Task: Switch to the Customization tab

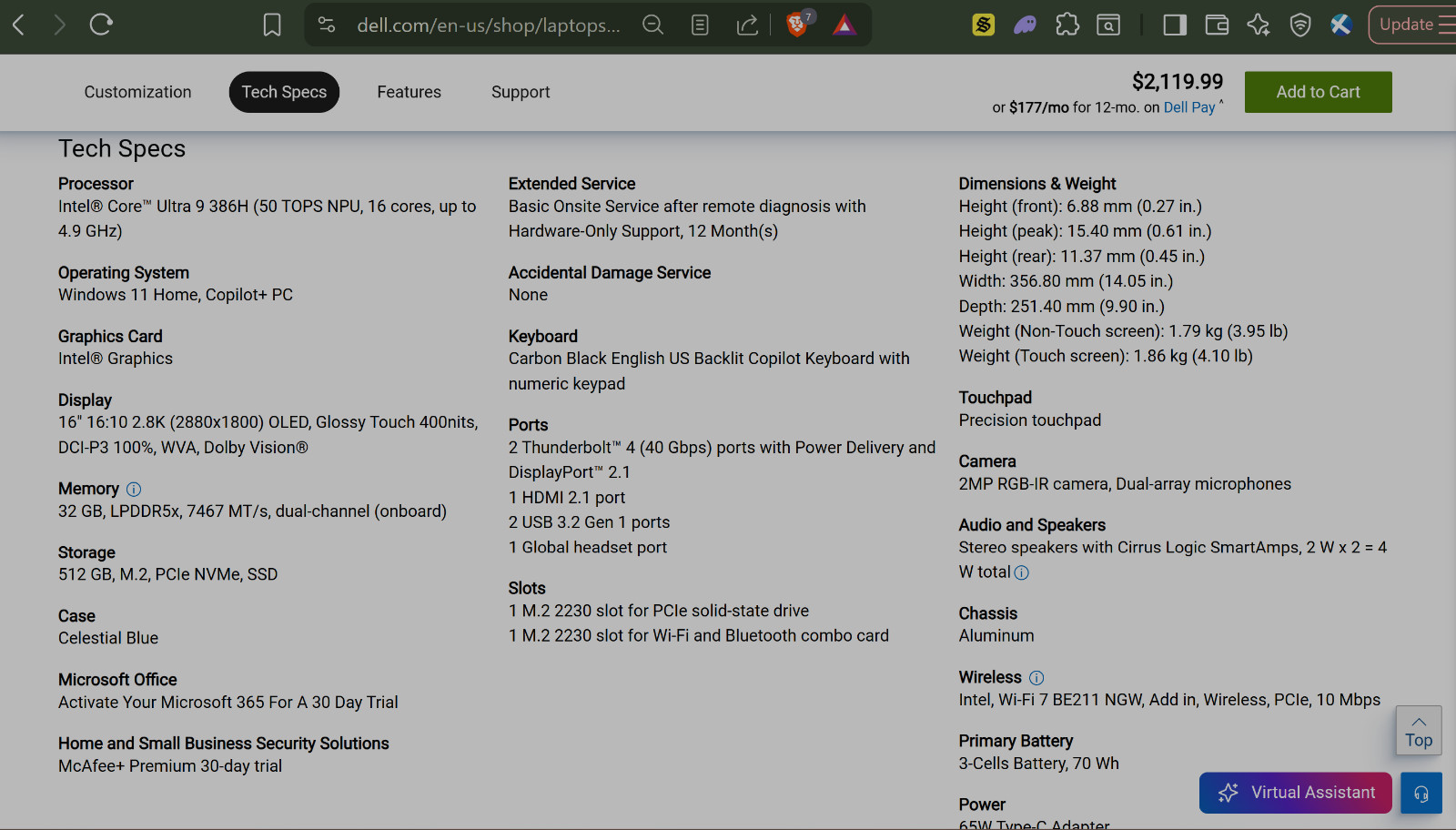Action: [x=138, y=92]
